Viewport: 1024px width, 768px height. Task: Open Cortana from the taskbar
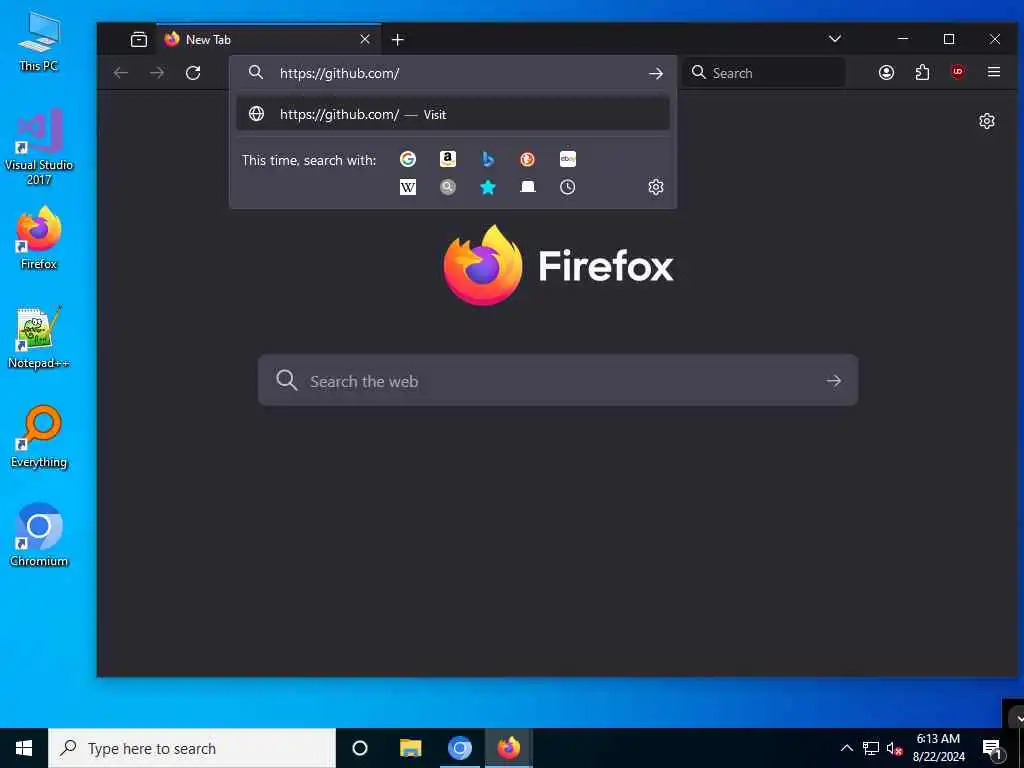point(360,748)
